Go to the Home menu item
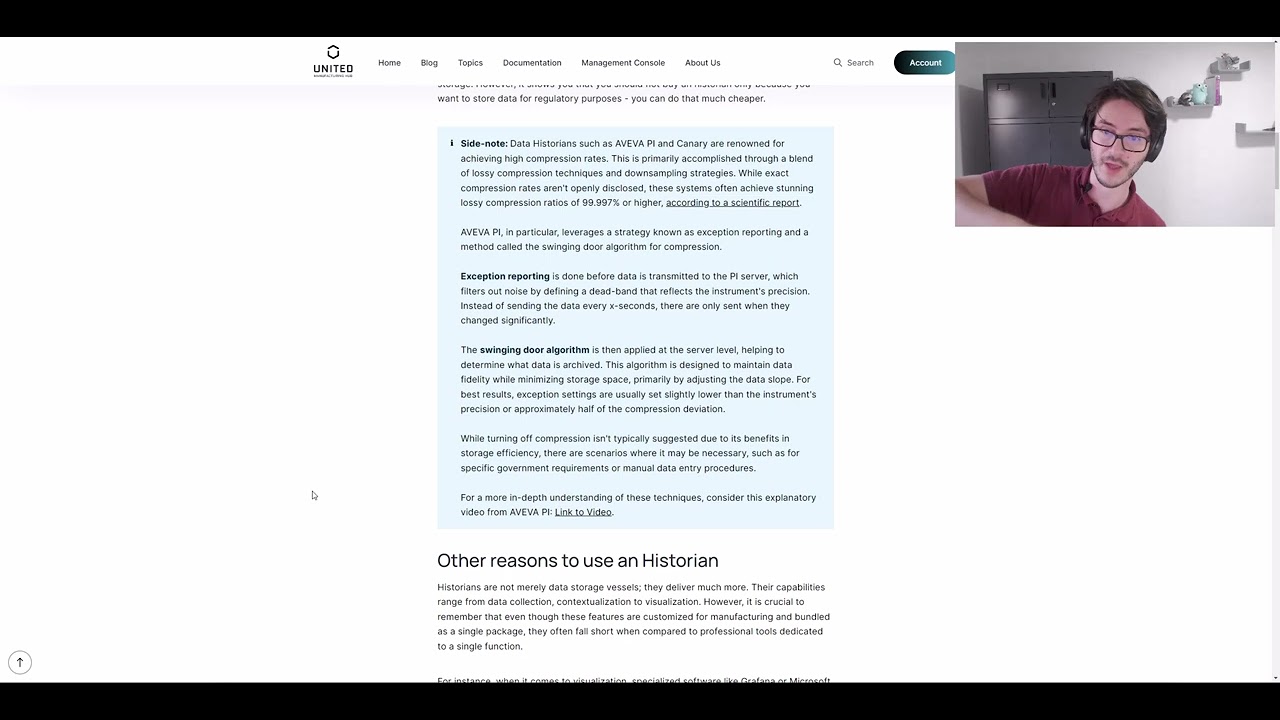 pos(389,63)
